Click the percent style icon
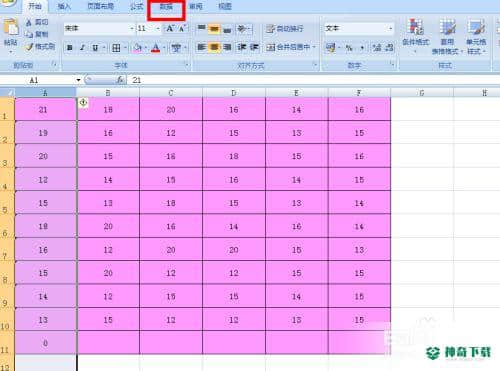 coord(349,48)
